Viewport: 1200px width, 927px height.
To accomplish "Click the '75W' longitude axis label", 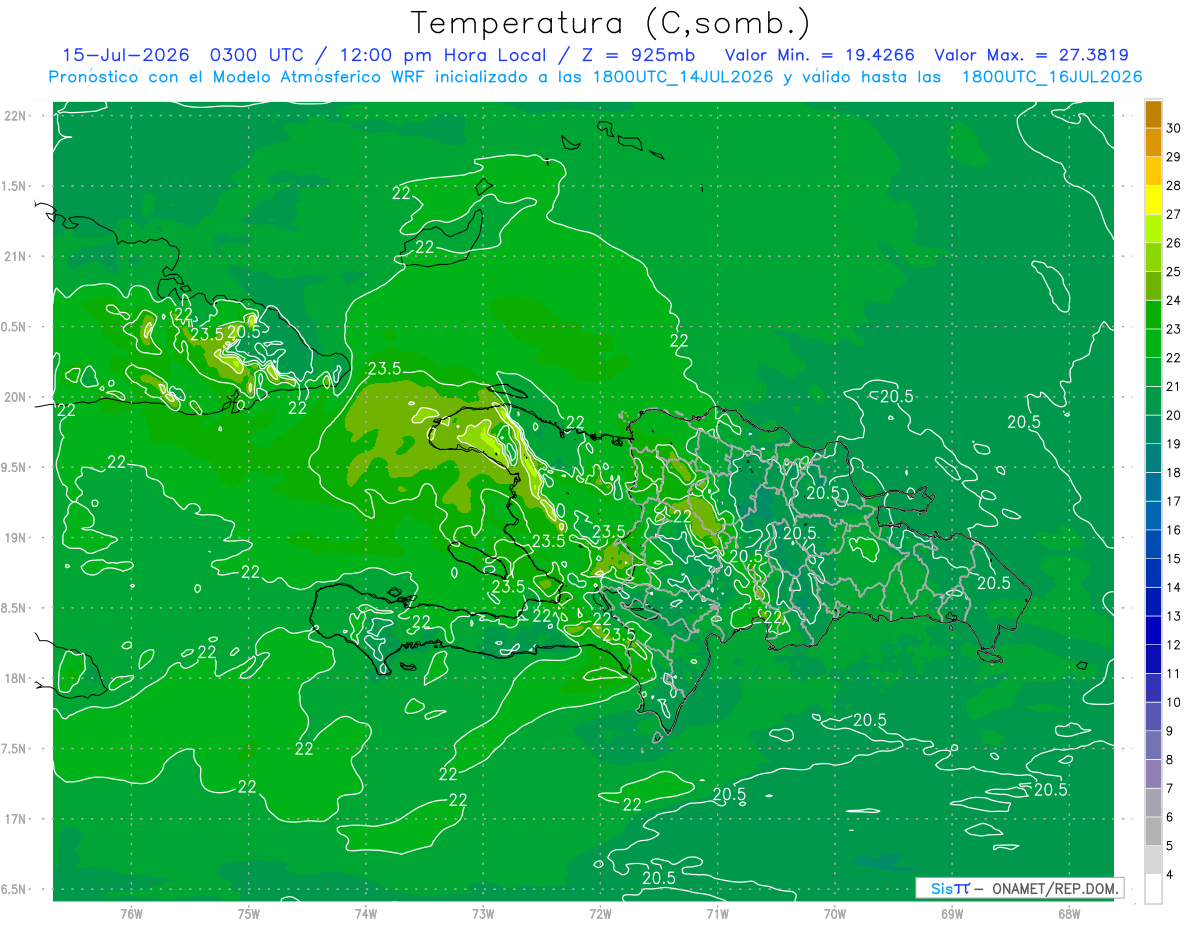I will pyautogui.click(x=248, y=914).
